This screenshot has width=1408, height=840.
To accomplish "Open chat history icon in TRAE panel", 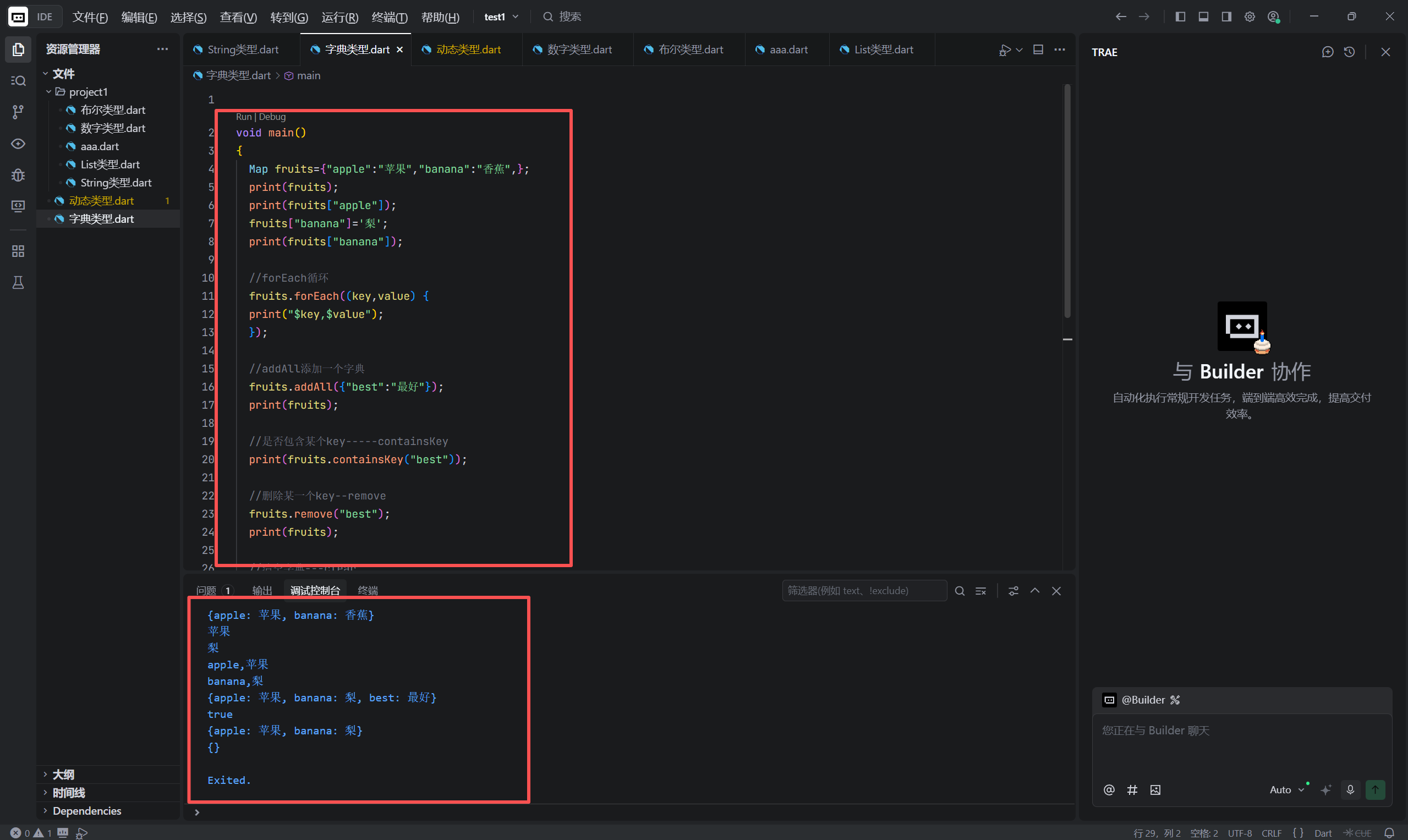I will (x=1349, y=52).
